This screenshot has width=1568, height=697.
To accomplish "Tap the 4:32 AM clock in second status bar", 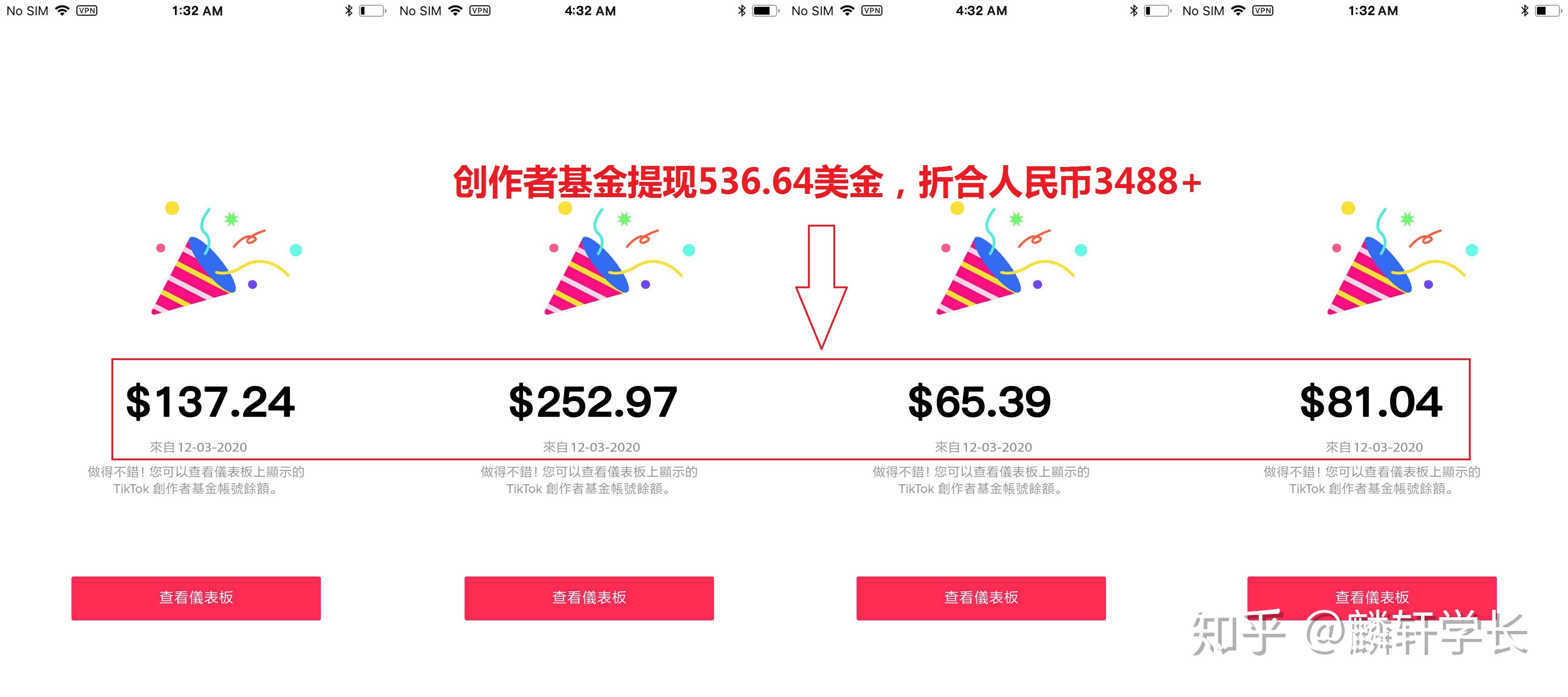I will click(590, 11).
